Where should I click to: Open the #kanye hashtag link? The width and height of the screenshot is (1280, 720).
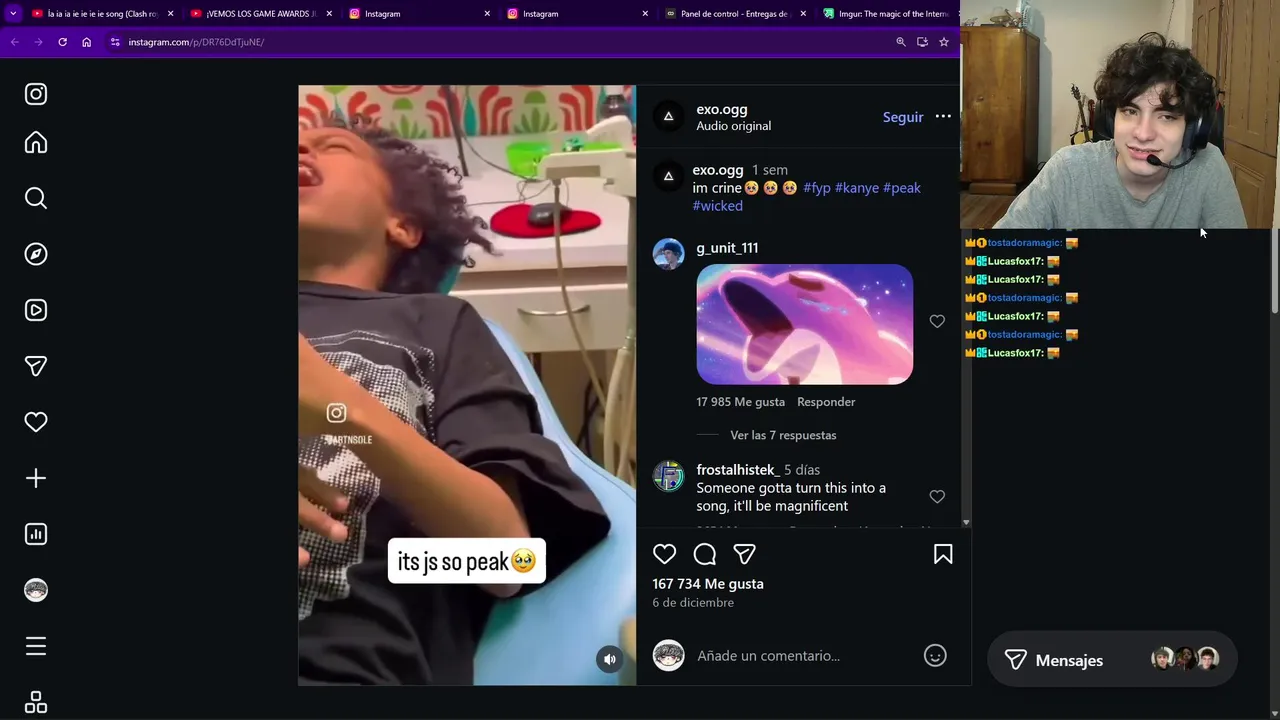(857, 188)
